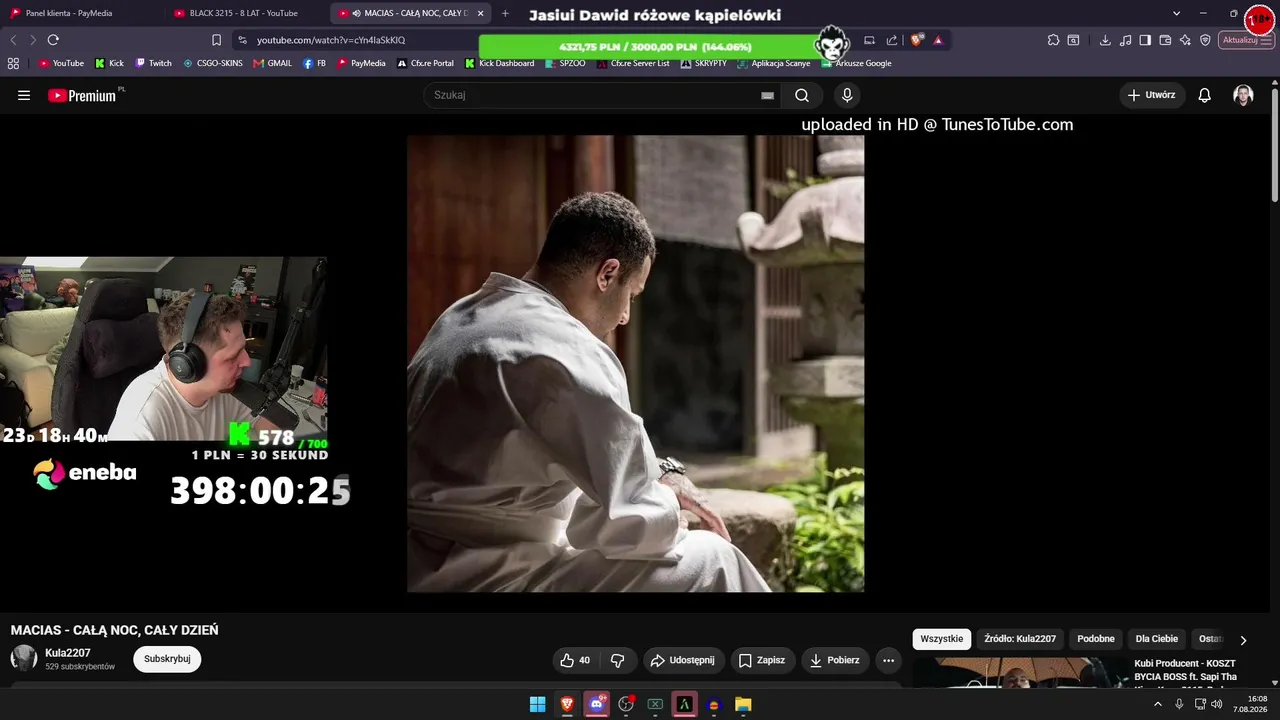Bookmark this page in the browser
This screenshot has height=720, width=1280.
point(216,40)
